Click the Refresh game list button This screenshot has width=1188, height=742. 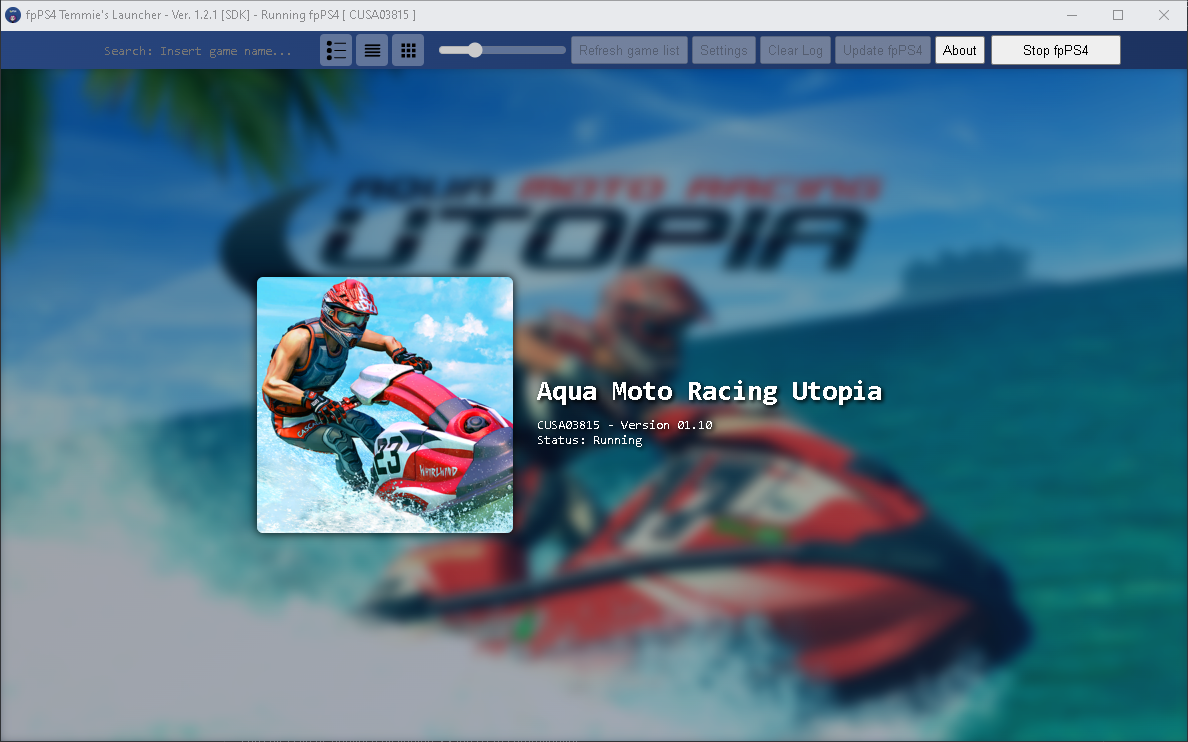pos(629,49)
